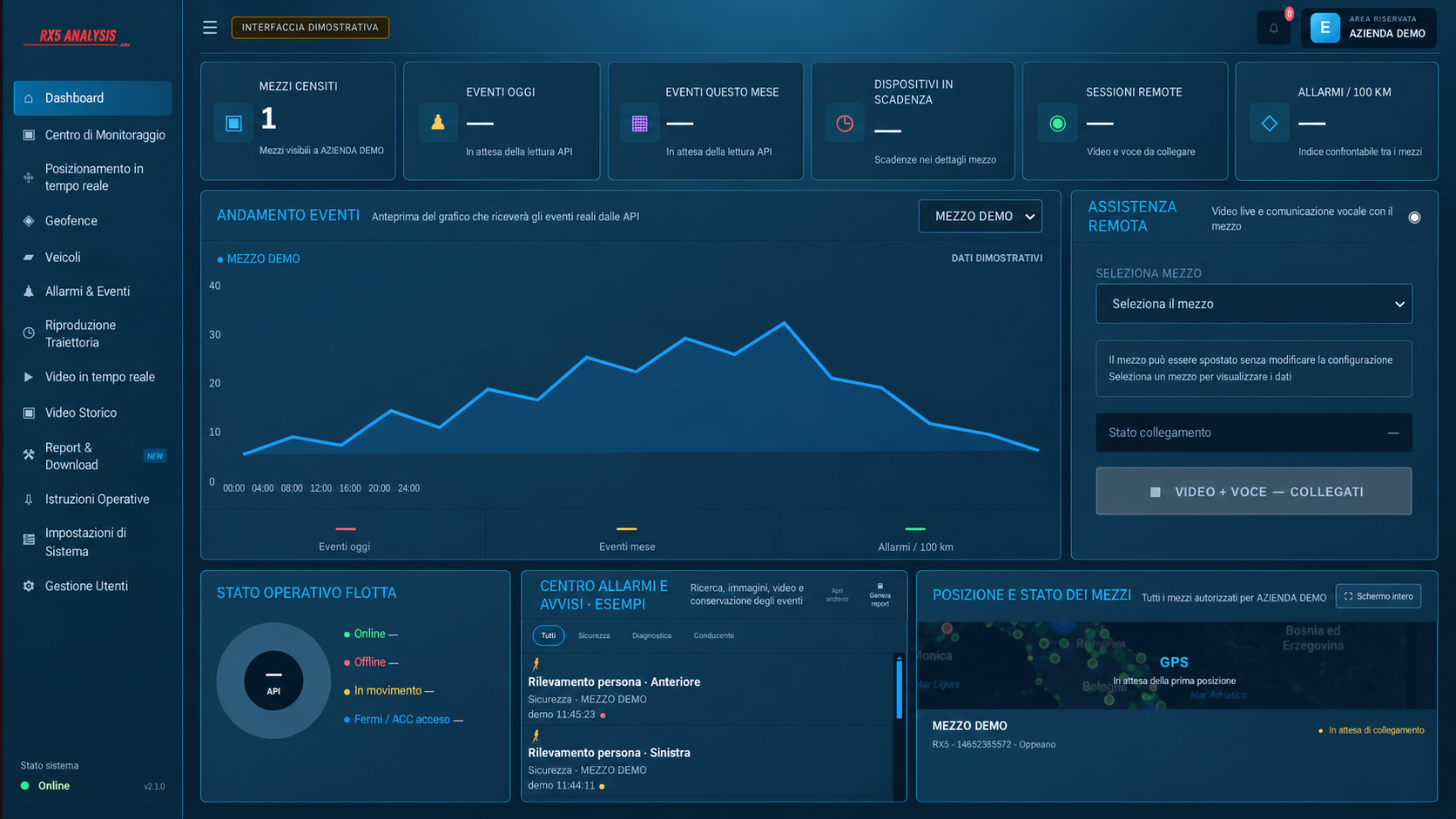1456x819 pixels.
Task: Select the Conducente alarm filter tab
Action: point(713,635)
